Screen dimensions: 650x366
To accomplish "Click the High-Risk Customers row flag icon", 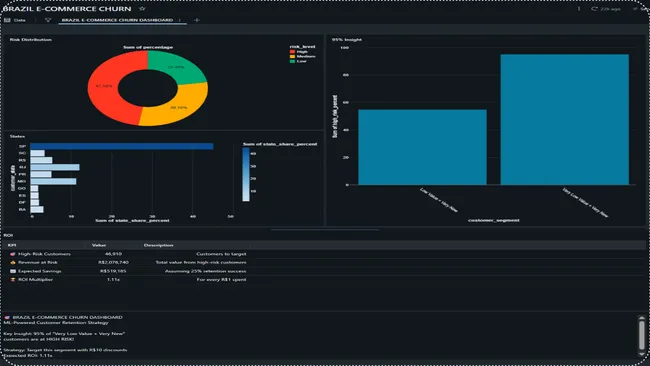I will (12, 254).
